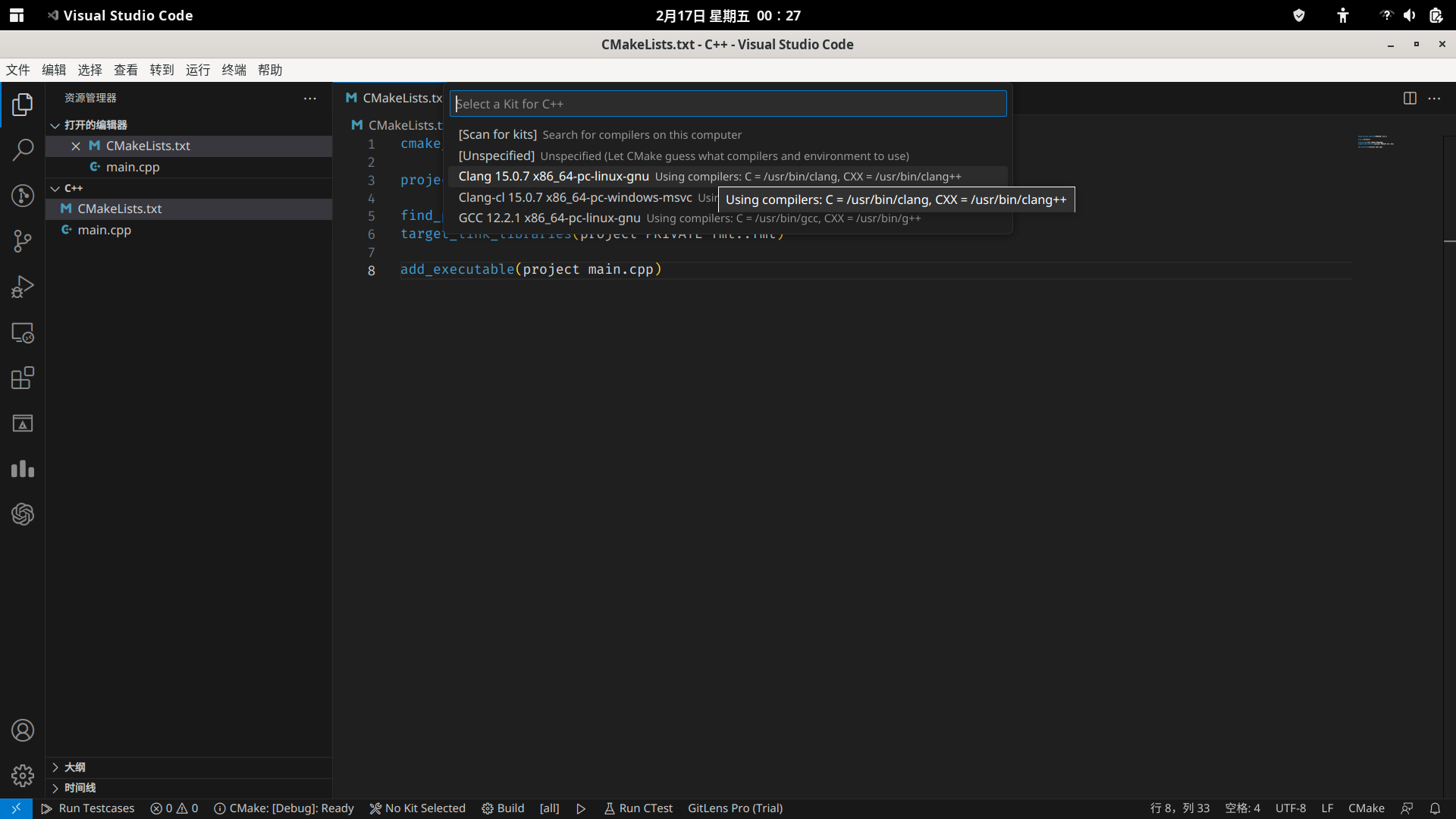Click Run Testcases in status bar
Image resolution: width=1456 pixels, height=819 pixels.
pos(87,809)
